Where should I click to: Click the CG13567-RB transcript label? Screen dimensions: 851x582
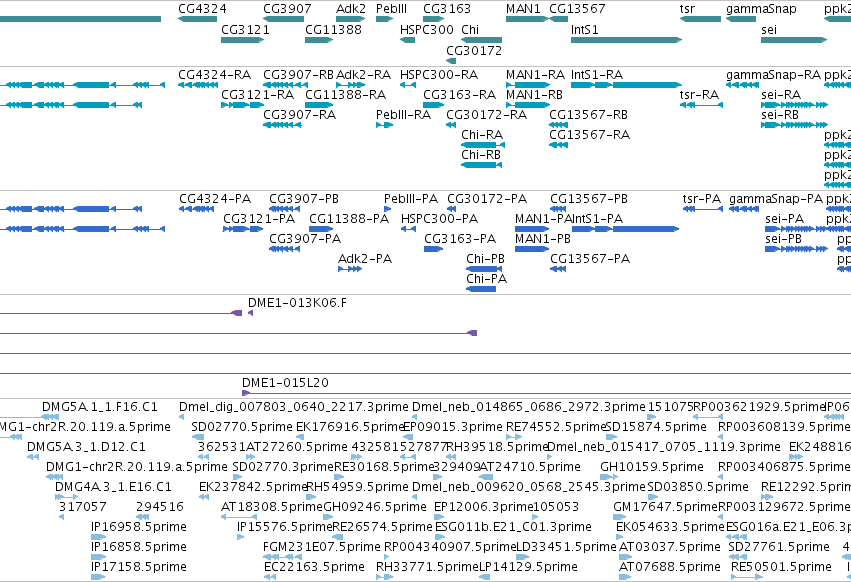[x=588, y=115]
